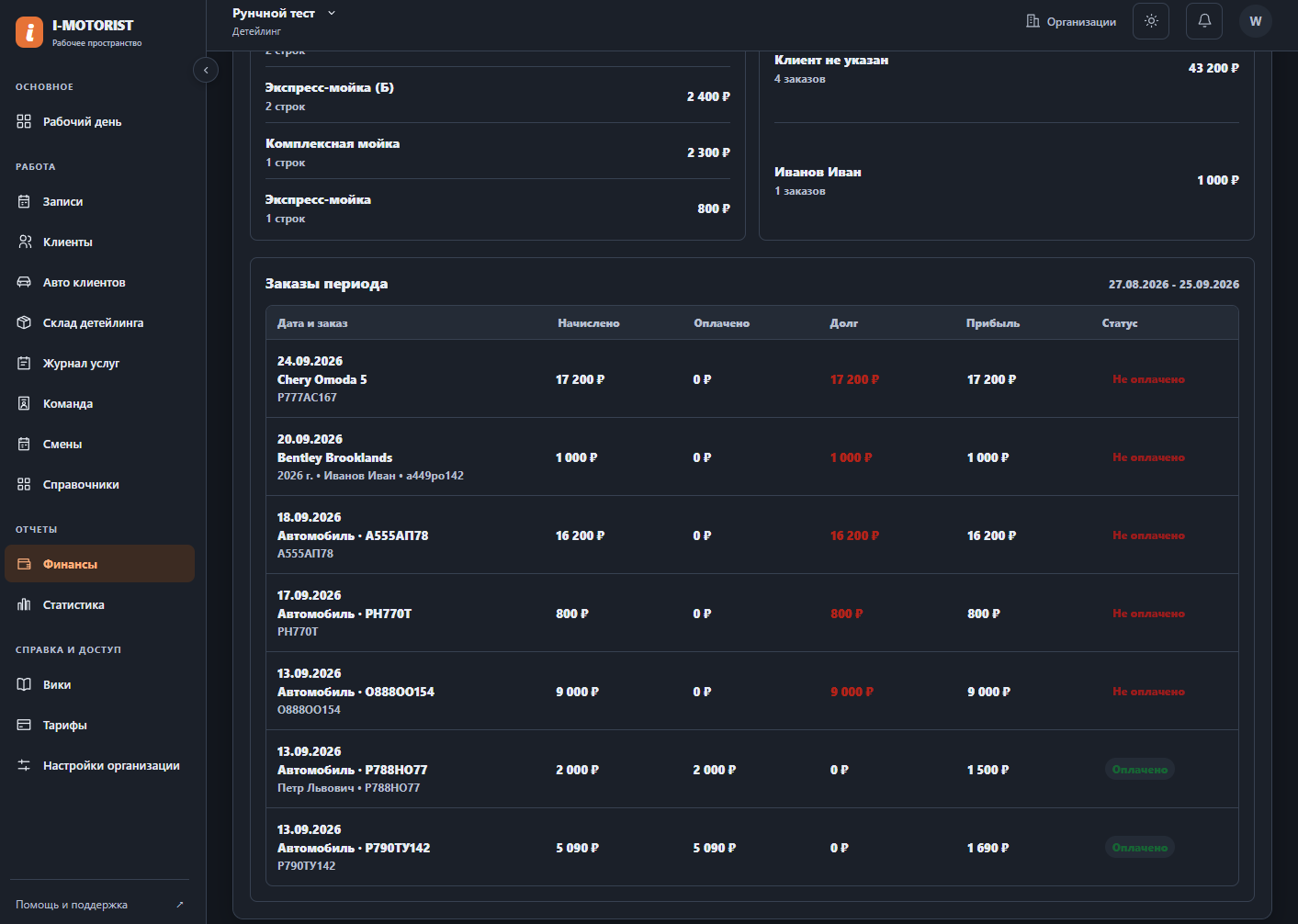Screen dimensions: 1298x924
Task: Open Журнал услуг icon in sidebar
Action: (24, 363)
